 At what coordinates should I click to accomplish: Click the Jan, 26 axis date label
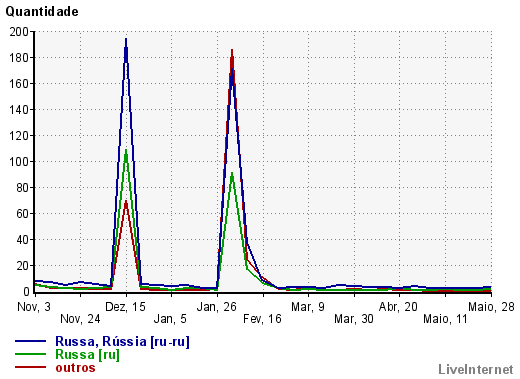pyautogui.click(x=217, y=307)
